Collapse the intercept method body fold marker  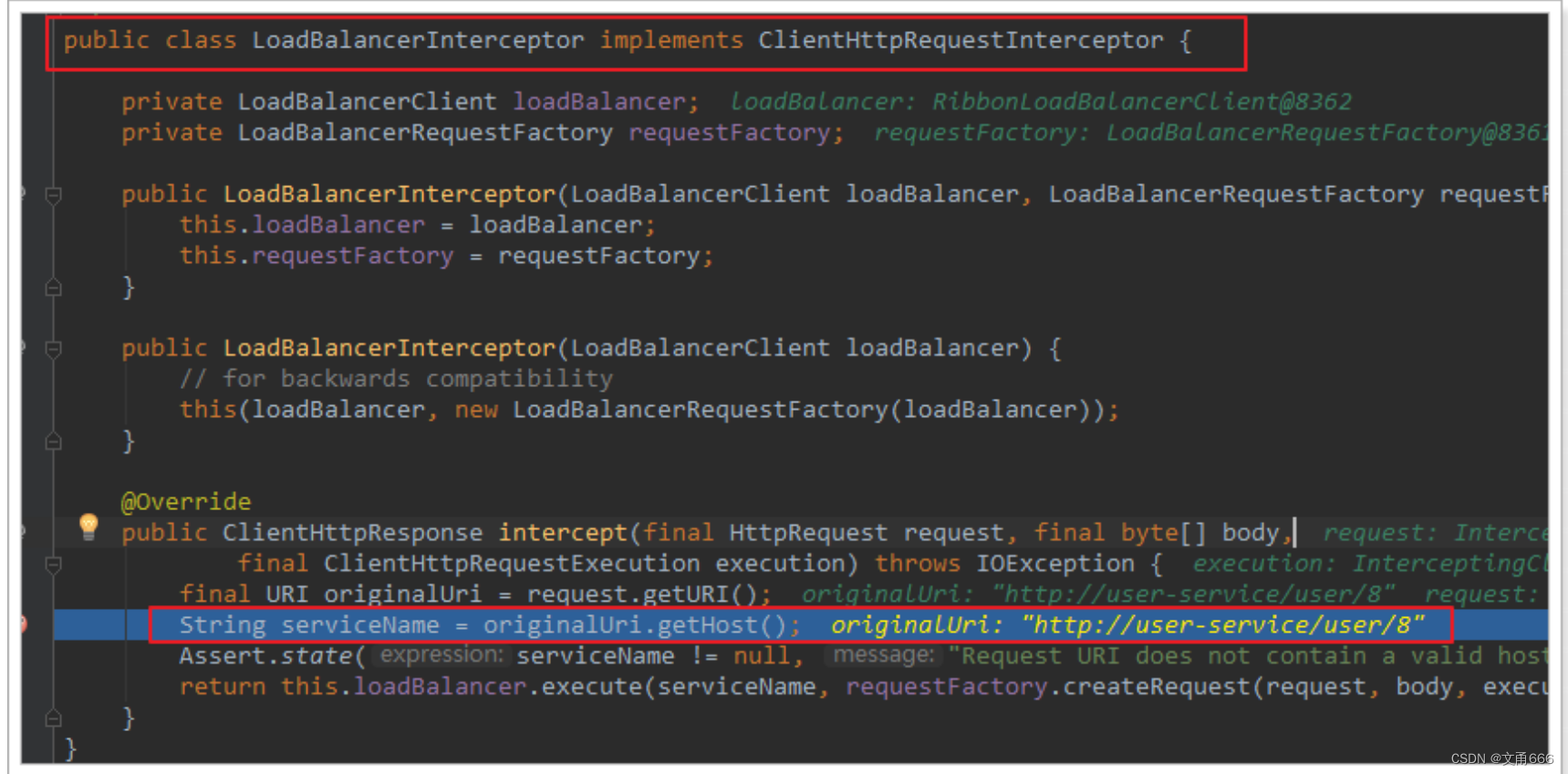54,564
